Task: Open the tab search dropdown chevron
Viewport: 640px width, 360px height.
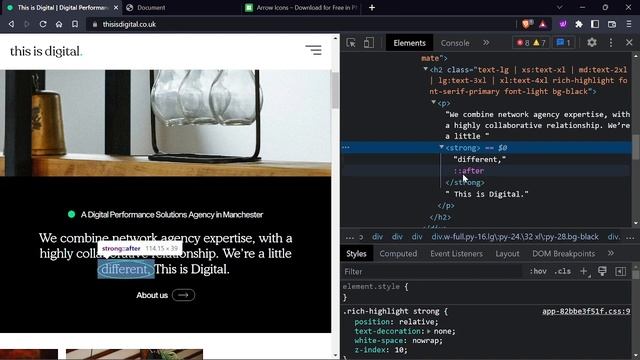Action: pyautogui.click(x=560, y=7)
